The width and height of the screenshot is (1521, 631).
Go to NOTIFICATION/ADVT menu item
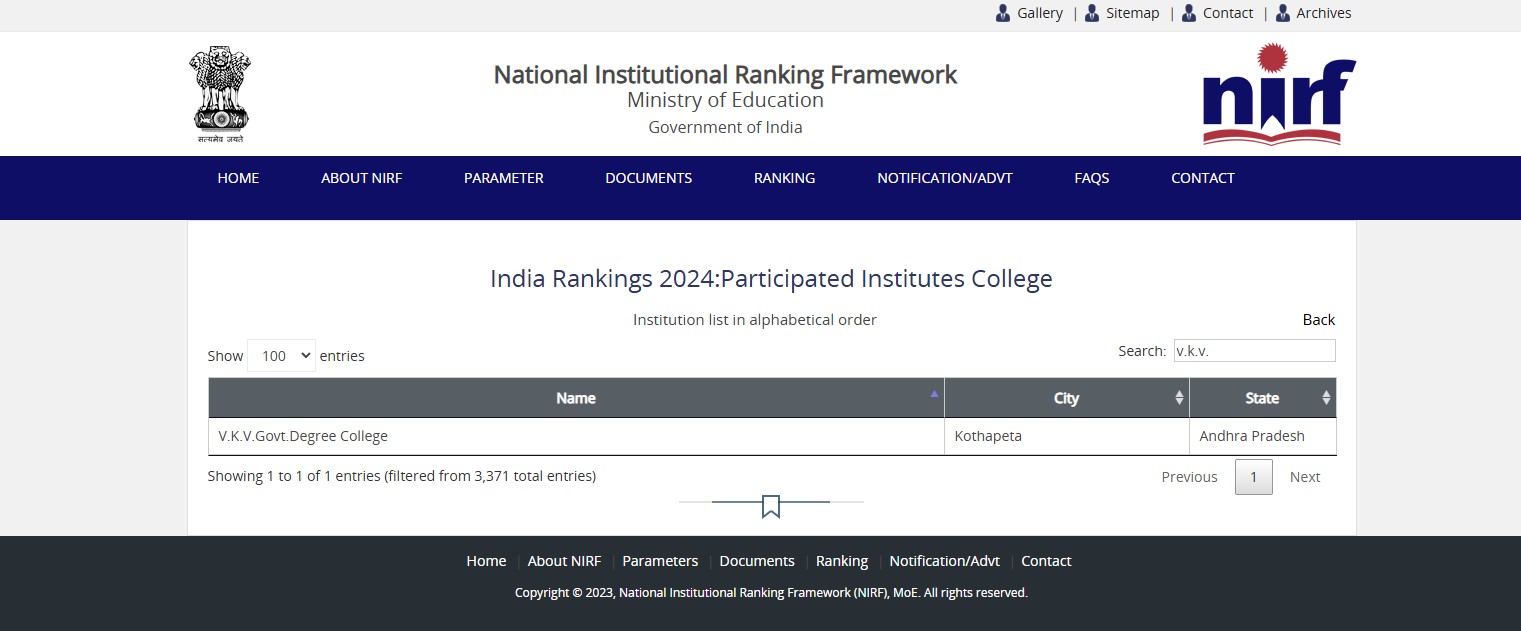[944, 178]
